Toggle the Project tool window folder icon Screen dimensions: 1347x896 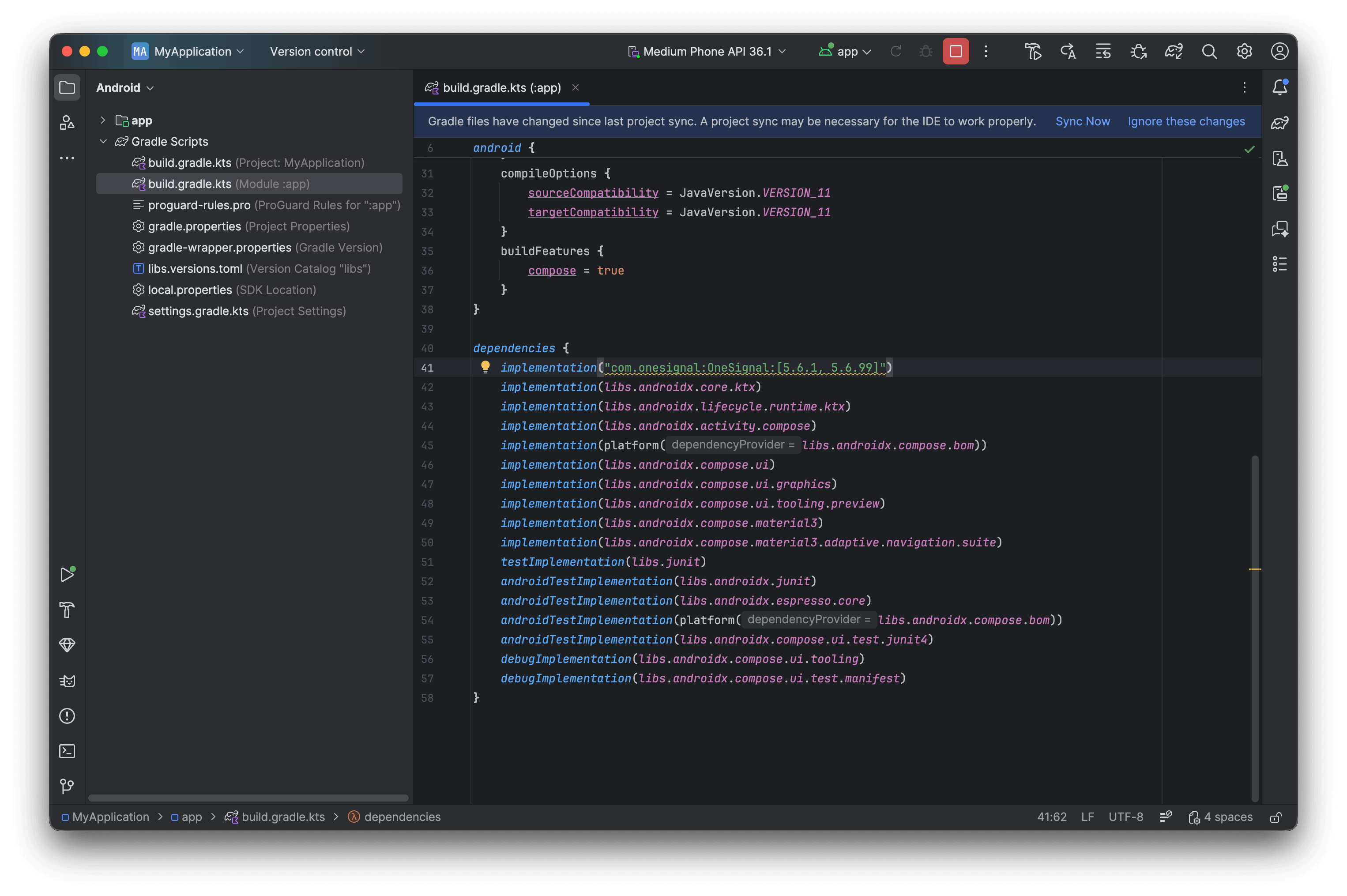click(x=67, y=87)
